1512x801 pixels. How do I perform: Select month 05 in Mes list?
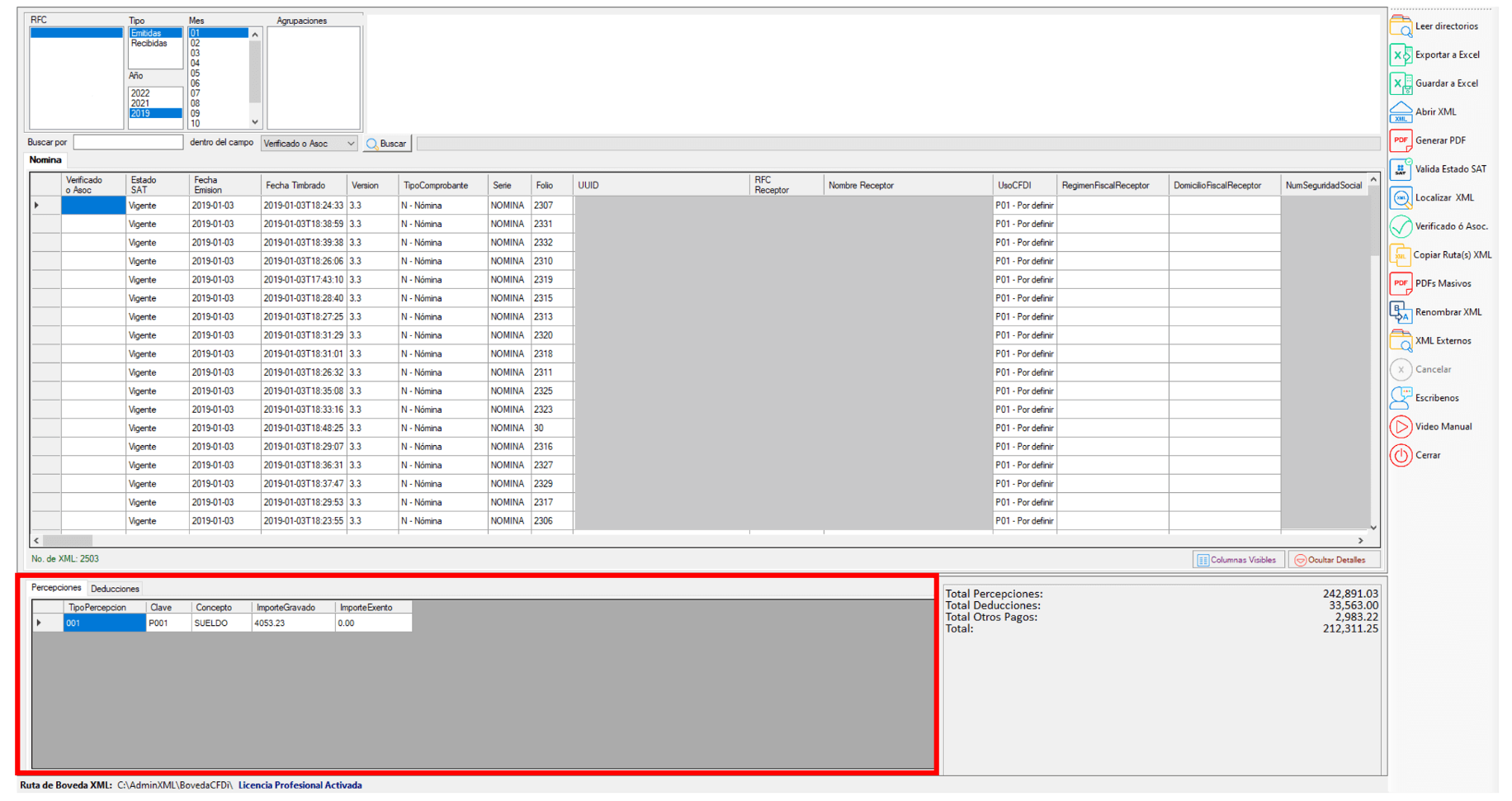[196, 73]
